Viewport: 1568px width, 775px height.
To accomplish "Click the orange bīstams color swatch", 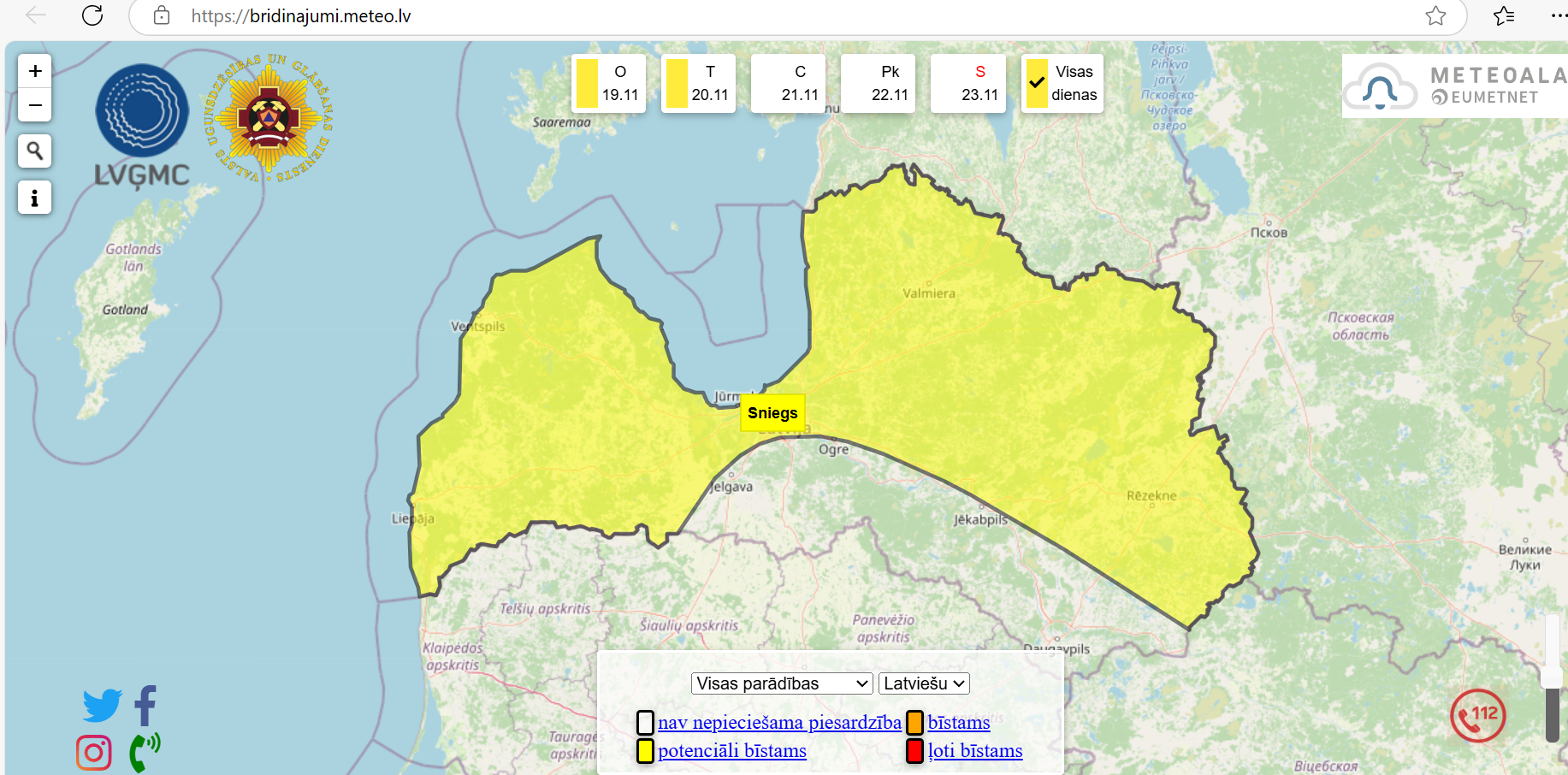I will tap(914, 723).
